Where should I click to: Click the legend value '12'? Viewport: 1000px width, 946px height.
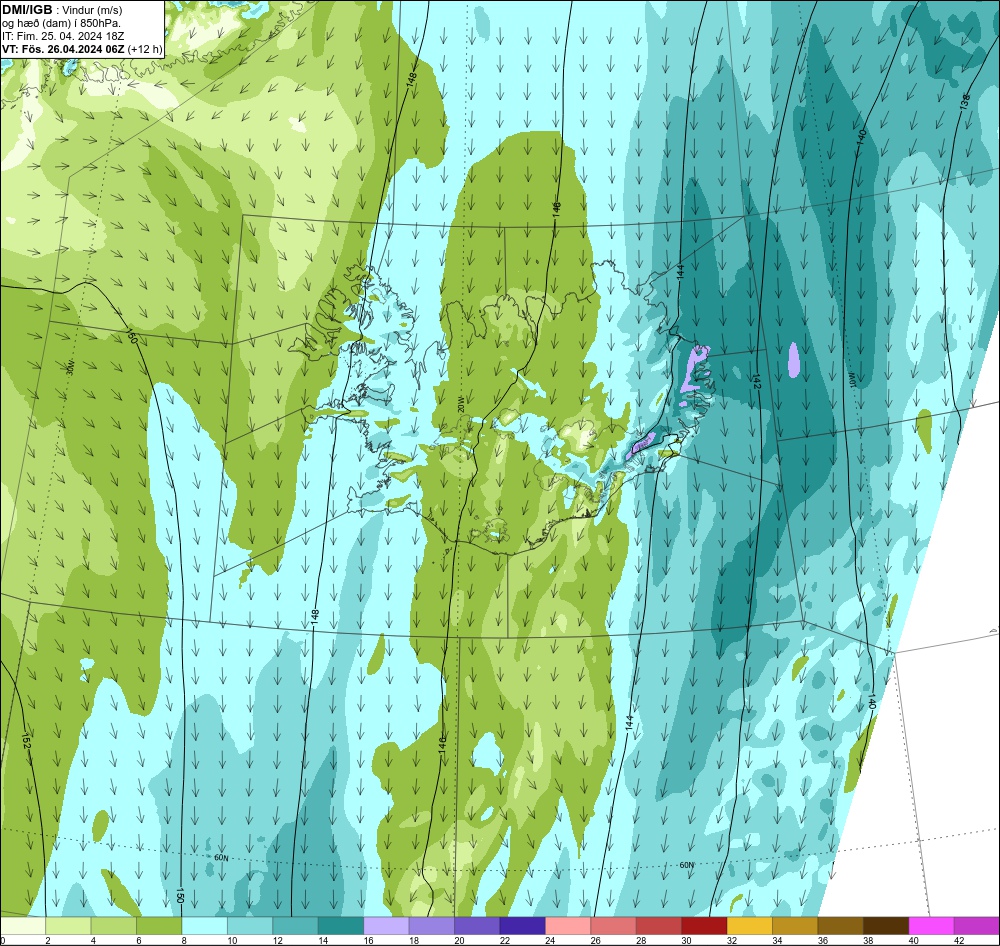[277, 940]
